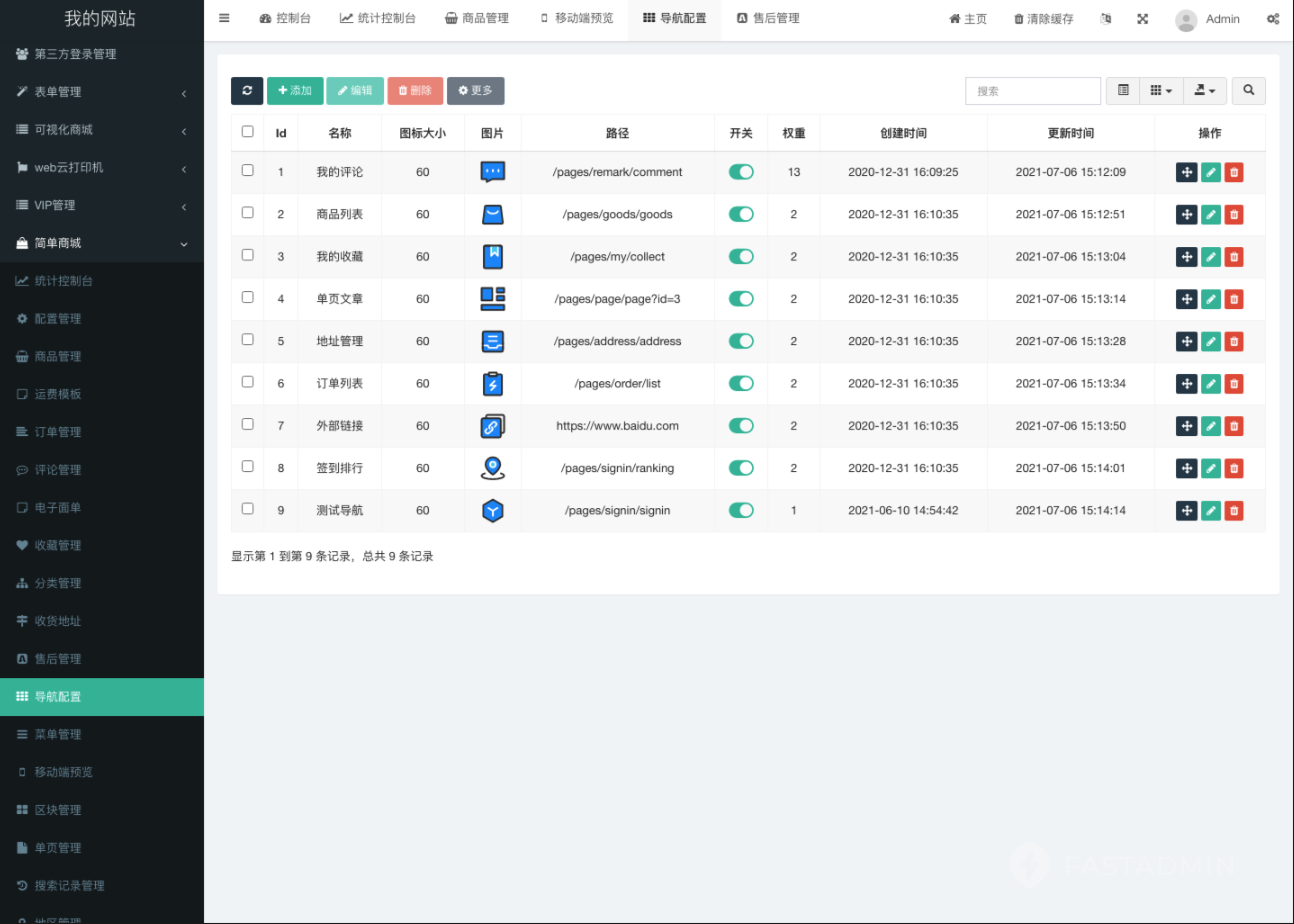Turn off the switch for 单页文章

741,299
